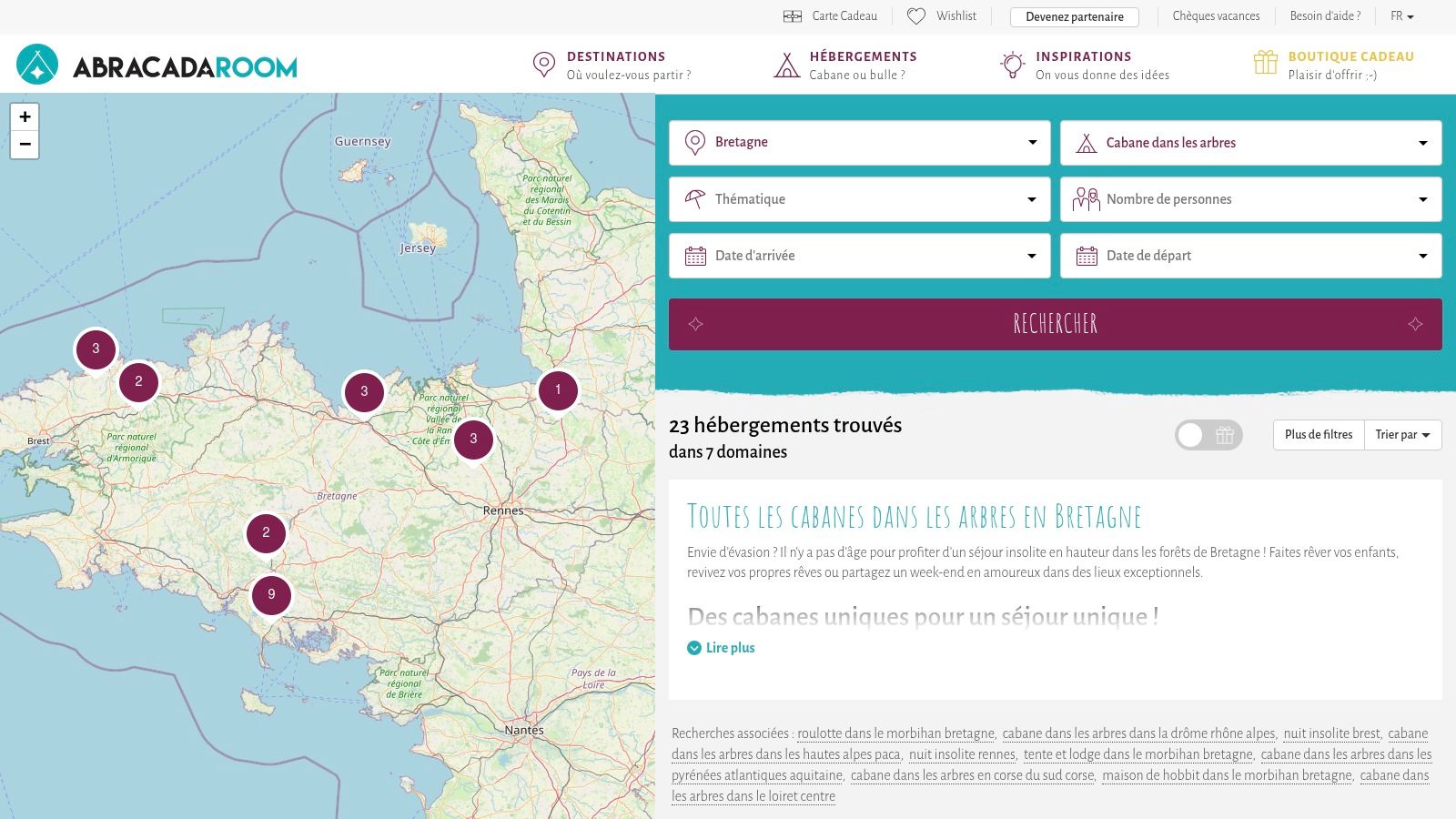Open the Hébergements menu
The height and width of the screenshot is (819, 1456).
point(845,65)
